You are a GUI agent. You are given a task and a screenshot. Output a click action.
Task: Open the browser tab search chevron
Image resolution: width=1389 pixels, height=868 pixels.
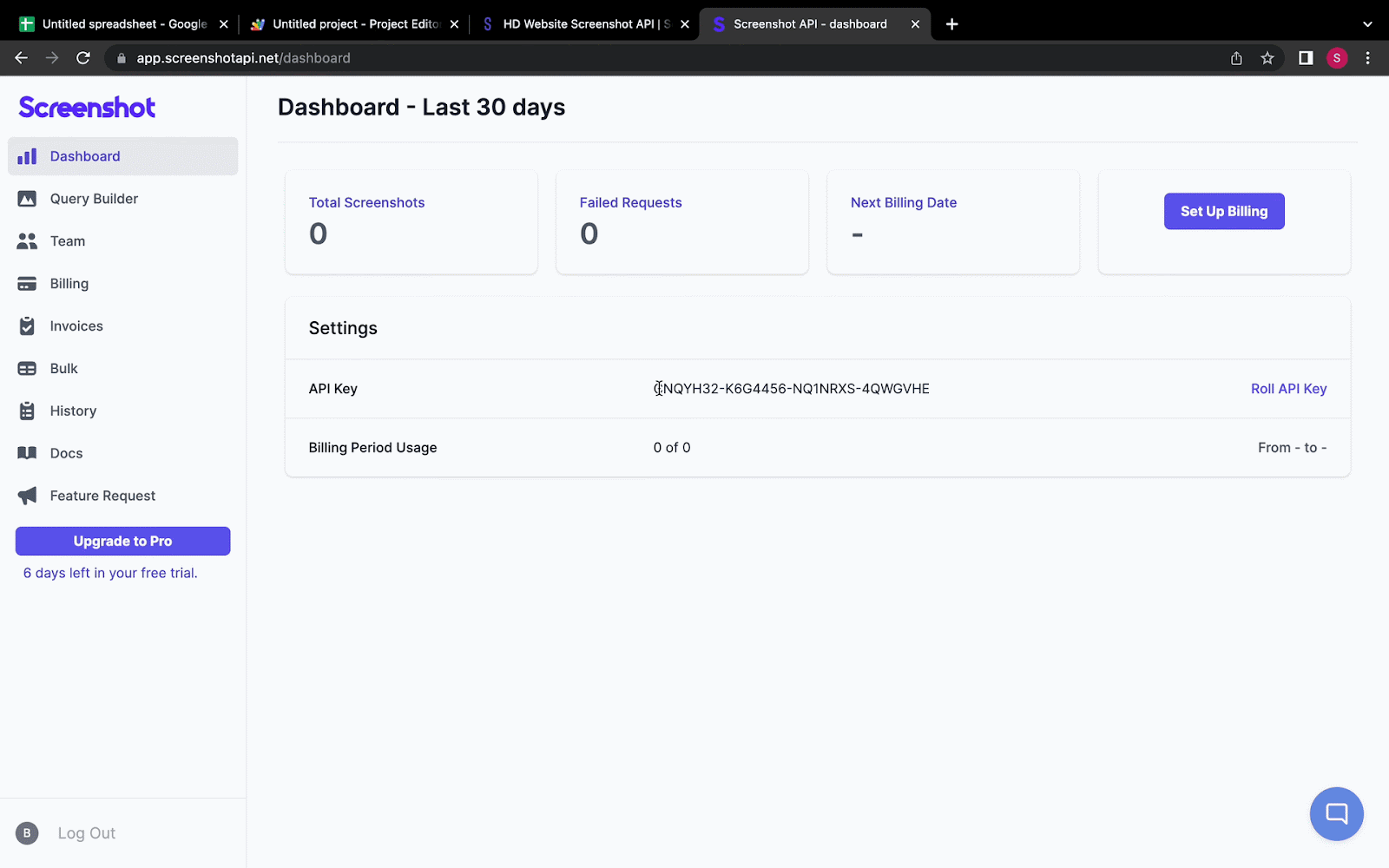[x=1367, y=23]
